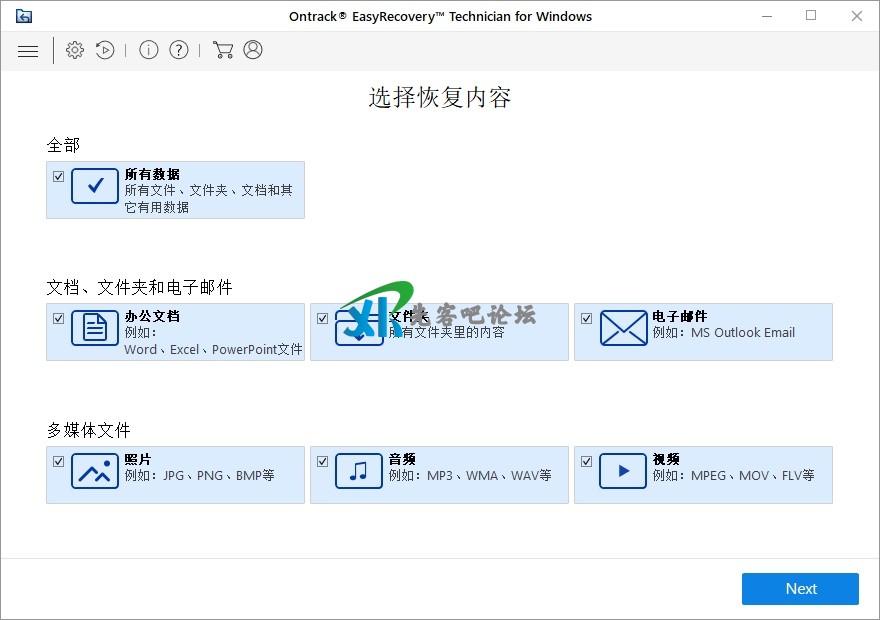Open the info about icon
The image size is (880, 620).
point(149,50)
